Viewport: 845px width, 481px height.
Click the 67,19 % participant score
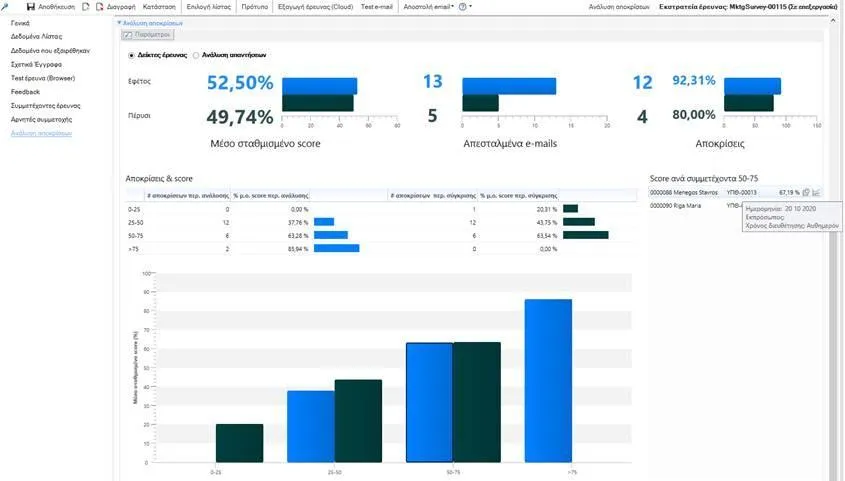(789, 192)
